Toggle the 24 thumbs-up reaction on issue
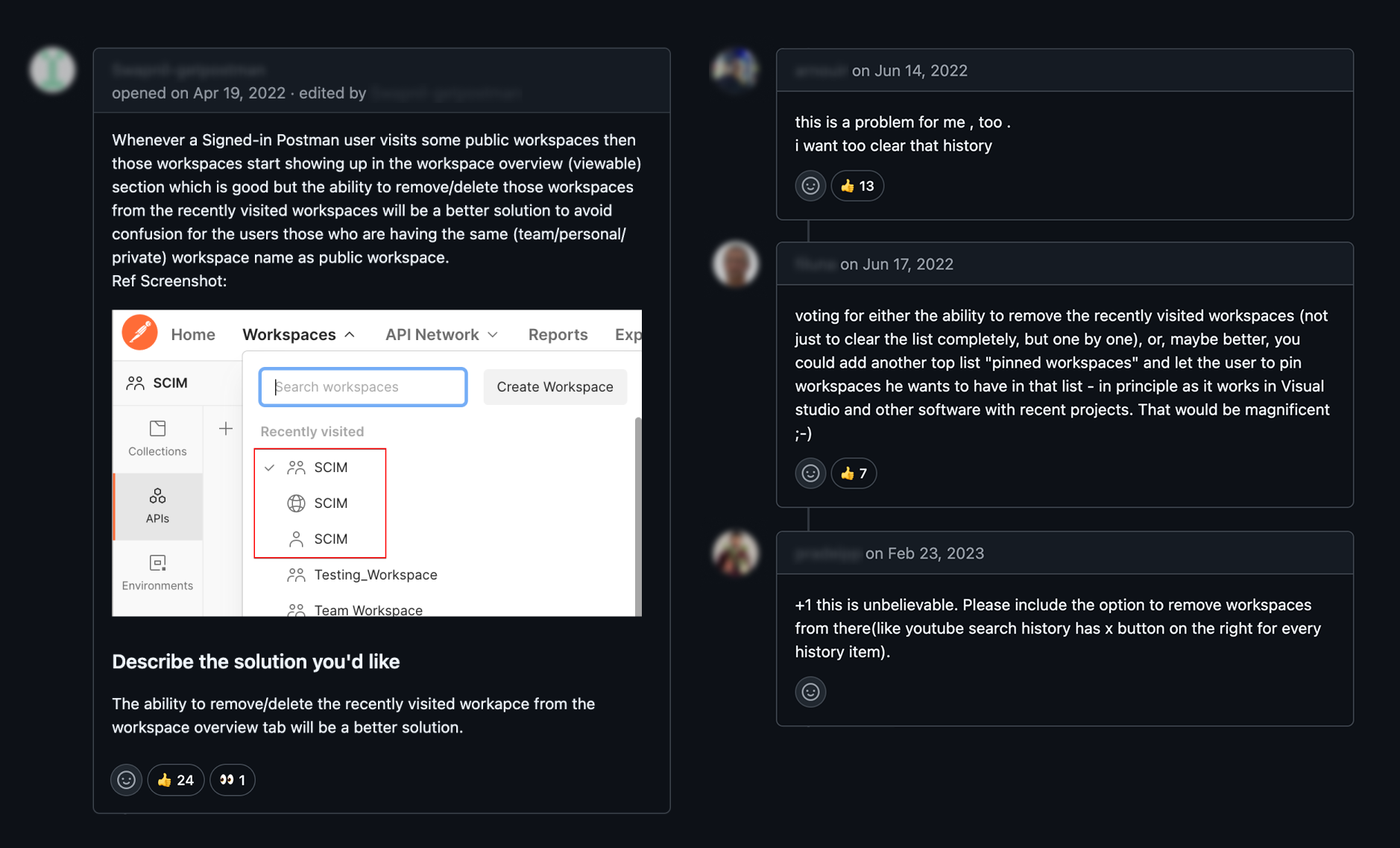This screenshot has height=848, width=1400. click(x=176, y=780)
